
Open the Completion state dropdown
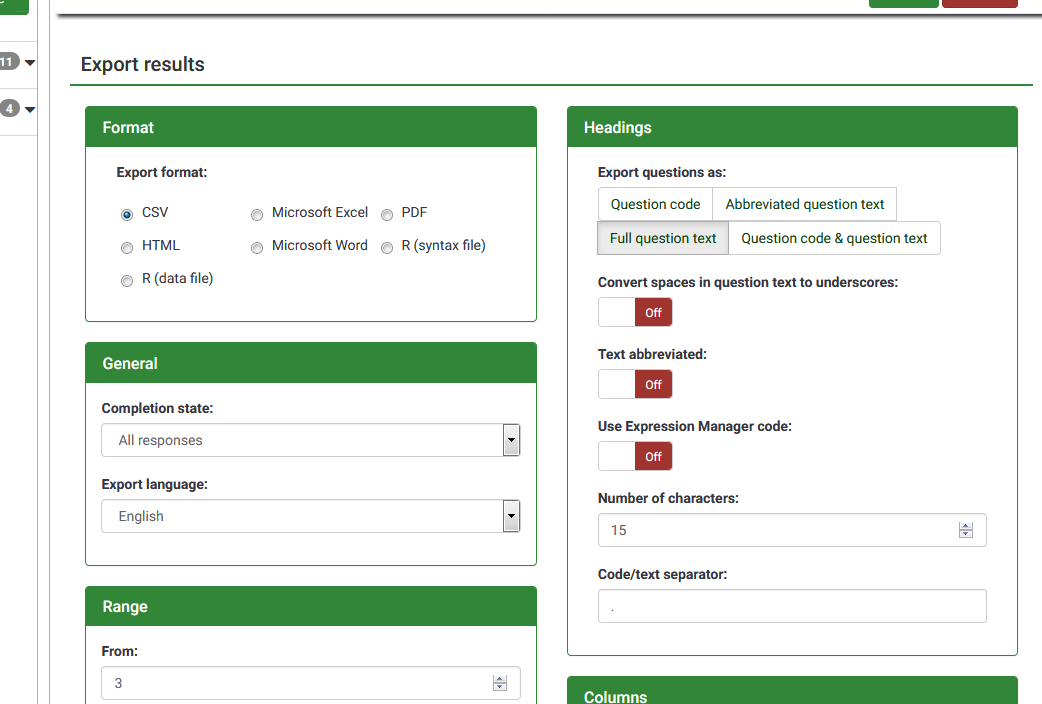[x=310, y=440]
